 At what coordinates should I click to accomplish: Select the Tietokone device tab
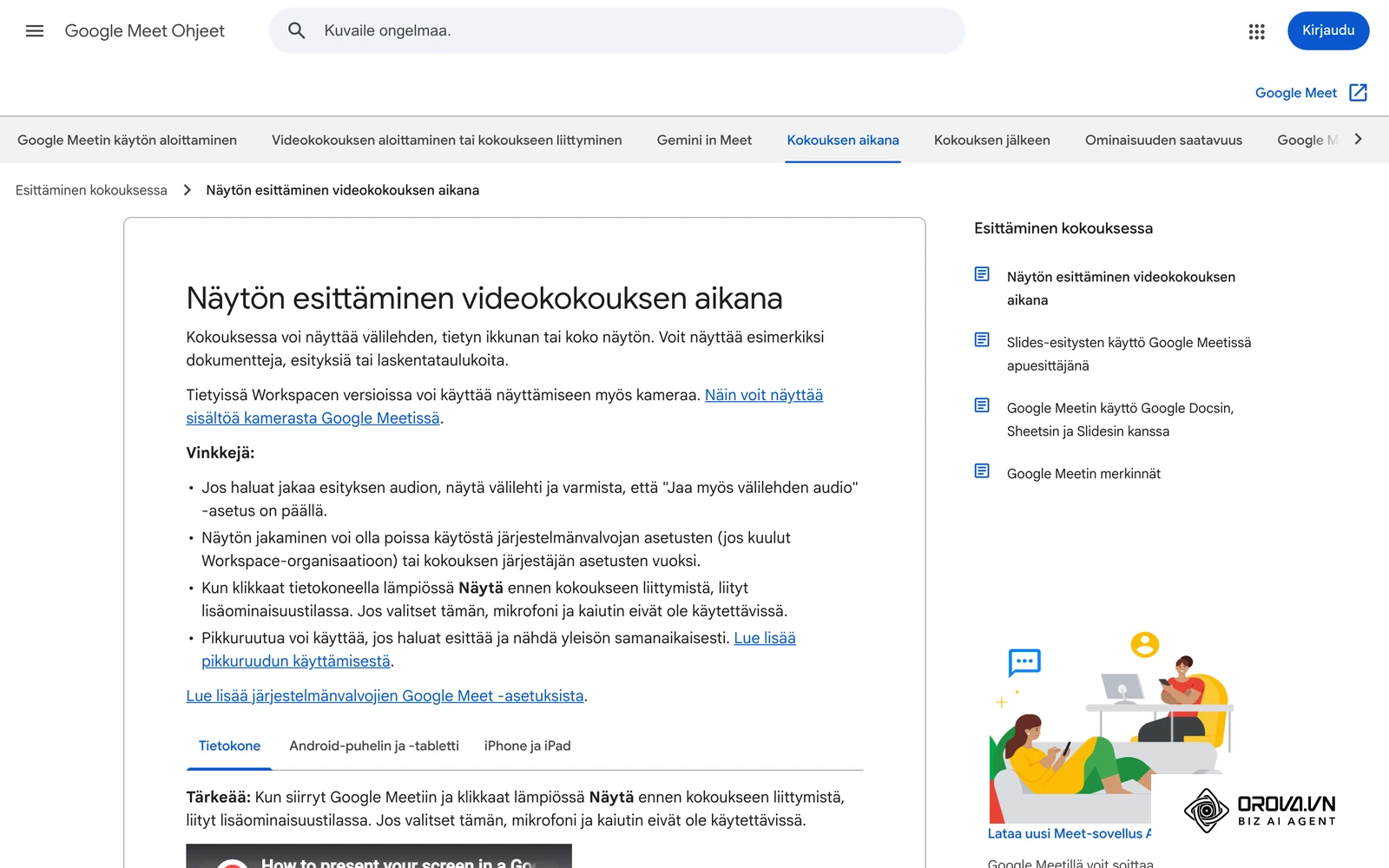point(229,746)
